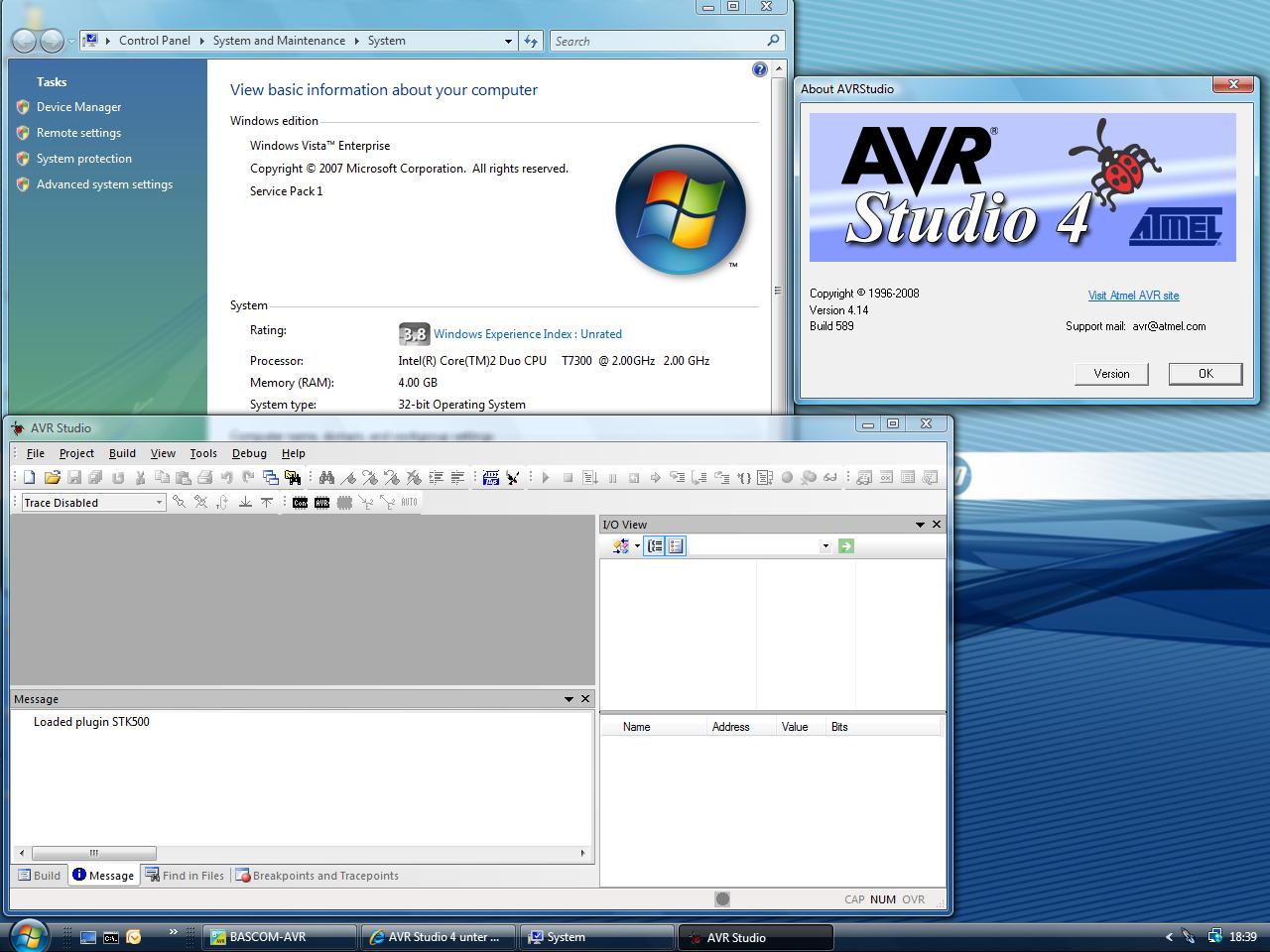Click the Clear Bookmarks crossed flag icon

(x=414, y=478)
